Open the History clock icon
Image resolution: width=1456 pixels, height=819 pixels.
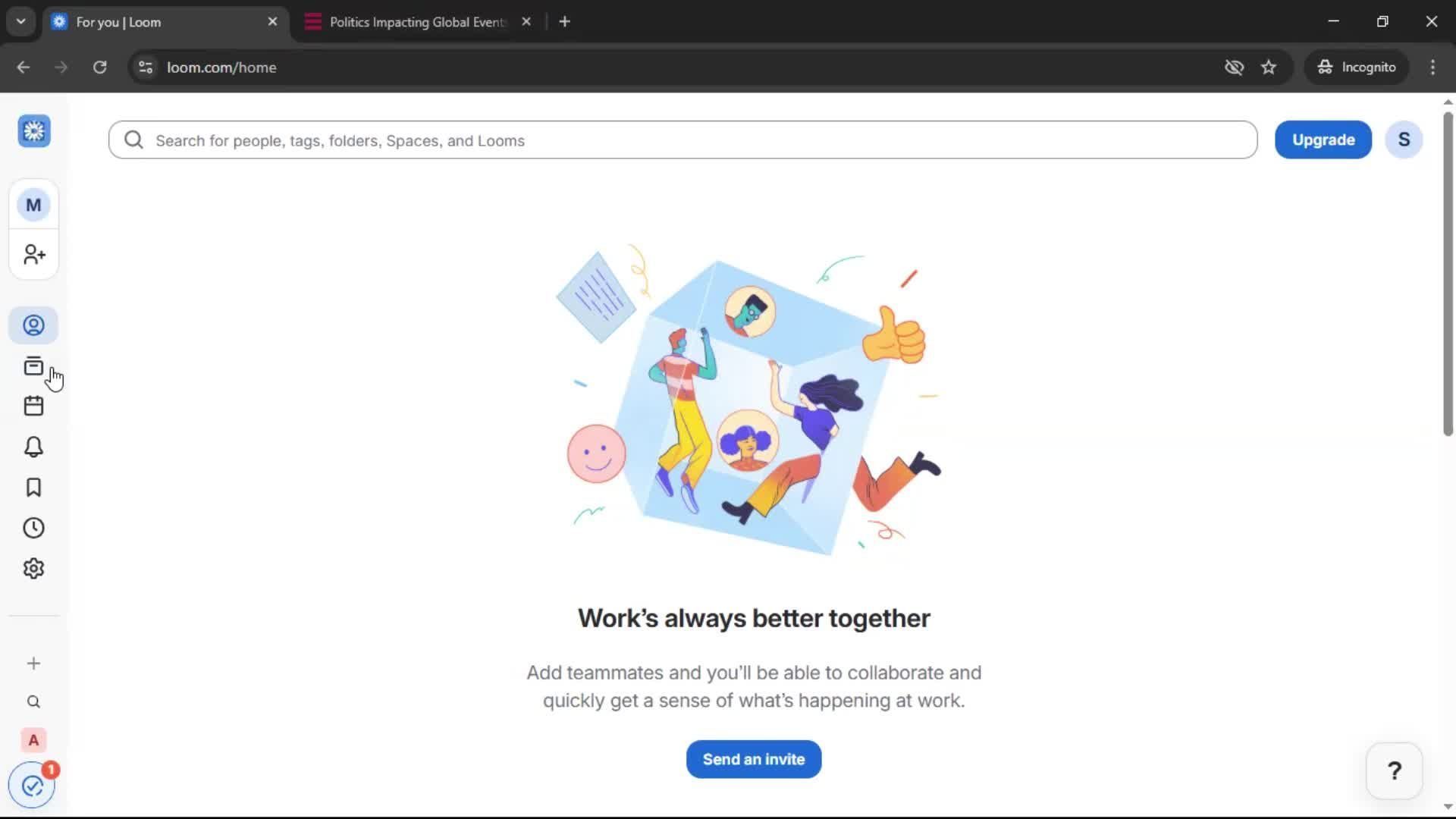pyautogui.click(x=33, y=528)
